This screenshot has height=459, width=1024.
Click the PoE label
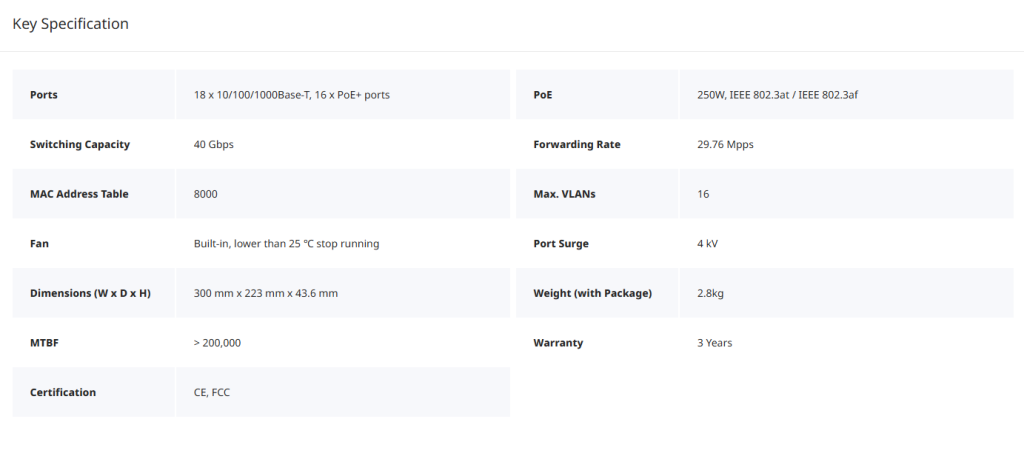[x=543, y=95]
